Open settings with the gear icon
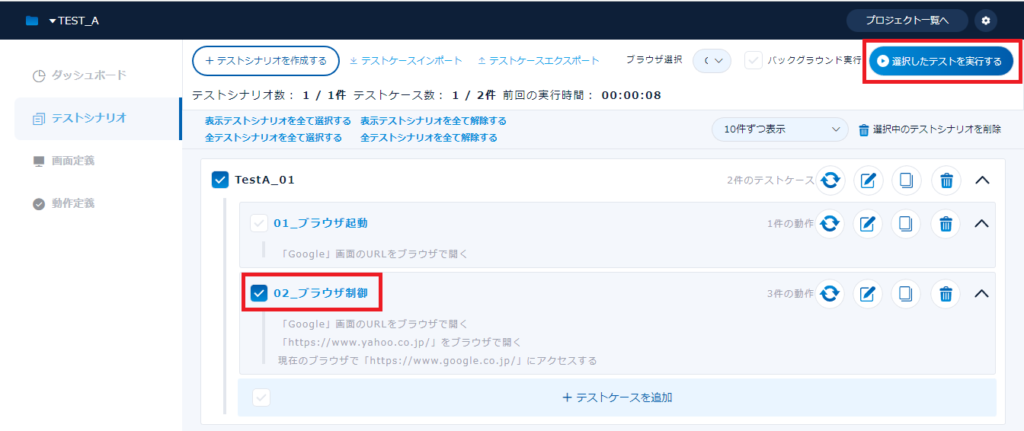This screenshot has width=1024, height=431. point(985,21)
